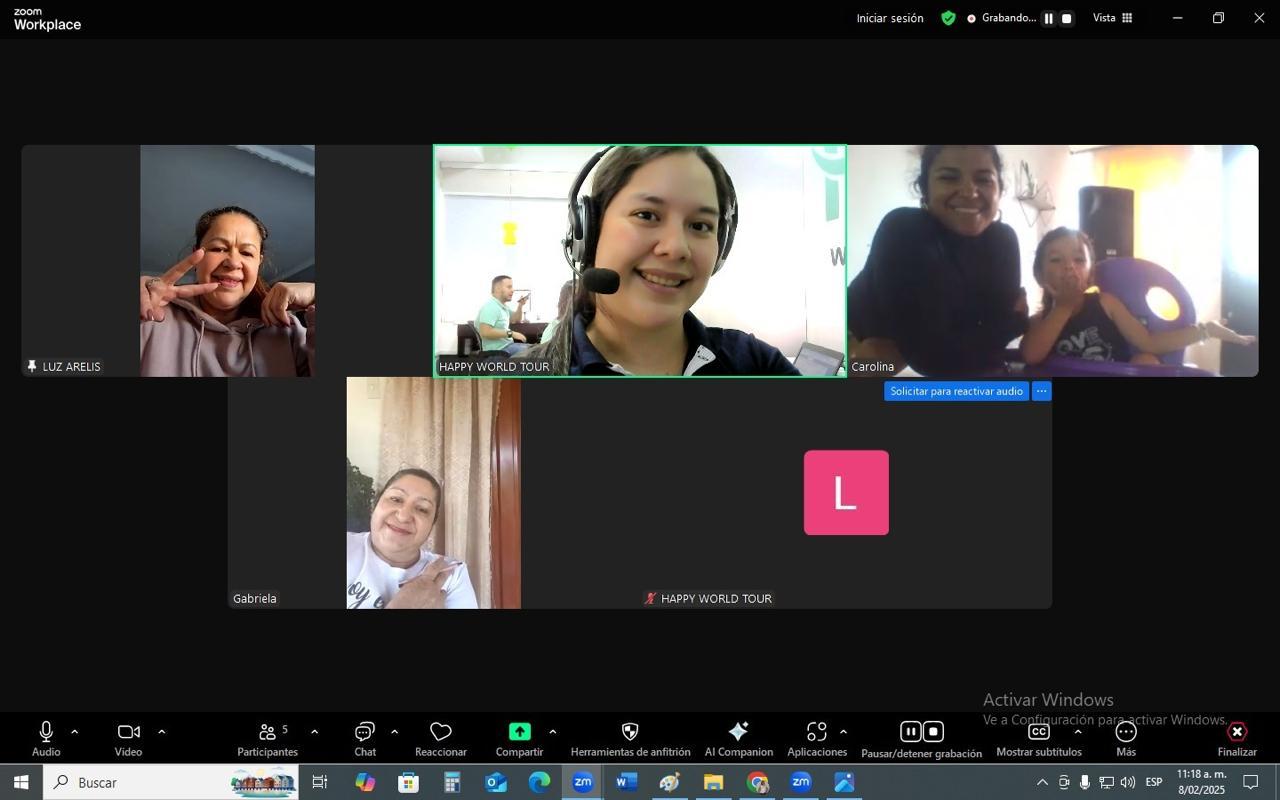The height and width of the screenshot is (800, 1280).
Task: Open the Más menu
Action: pyautogui.click(x=1126, y=738)
